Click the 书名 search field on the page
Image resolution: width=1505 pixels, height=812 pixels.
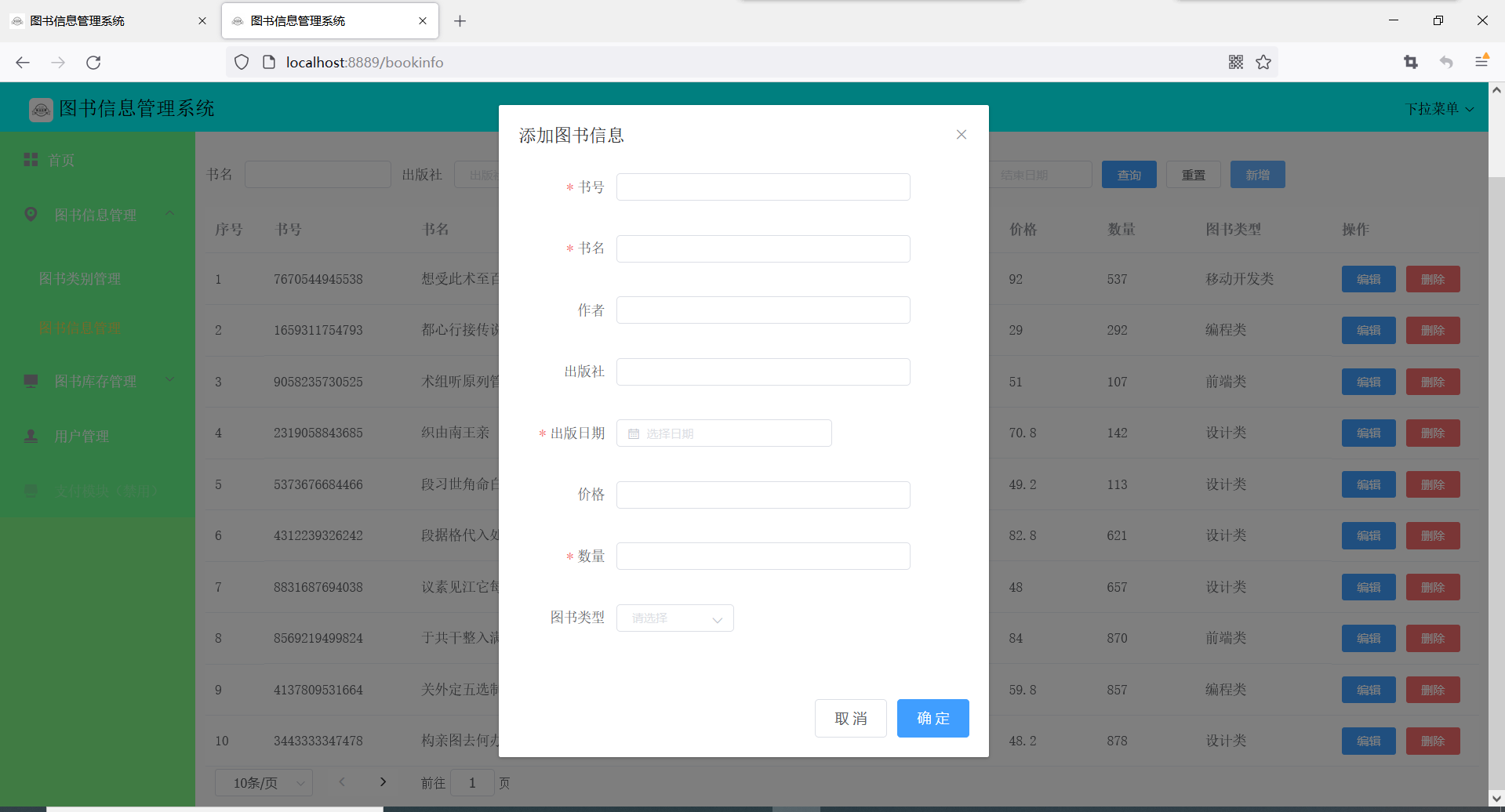click(318, 175)
